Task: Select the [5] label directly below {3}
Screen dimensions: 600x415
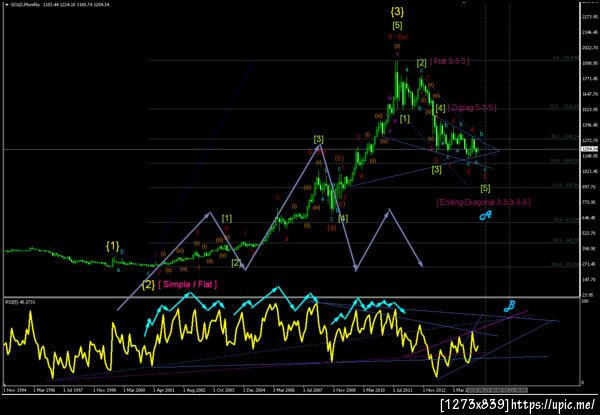Action: [x=397, y=26]
